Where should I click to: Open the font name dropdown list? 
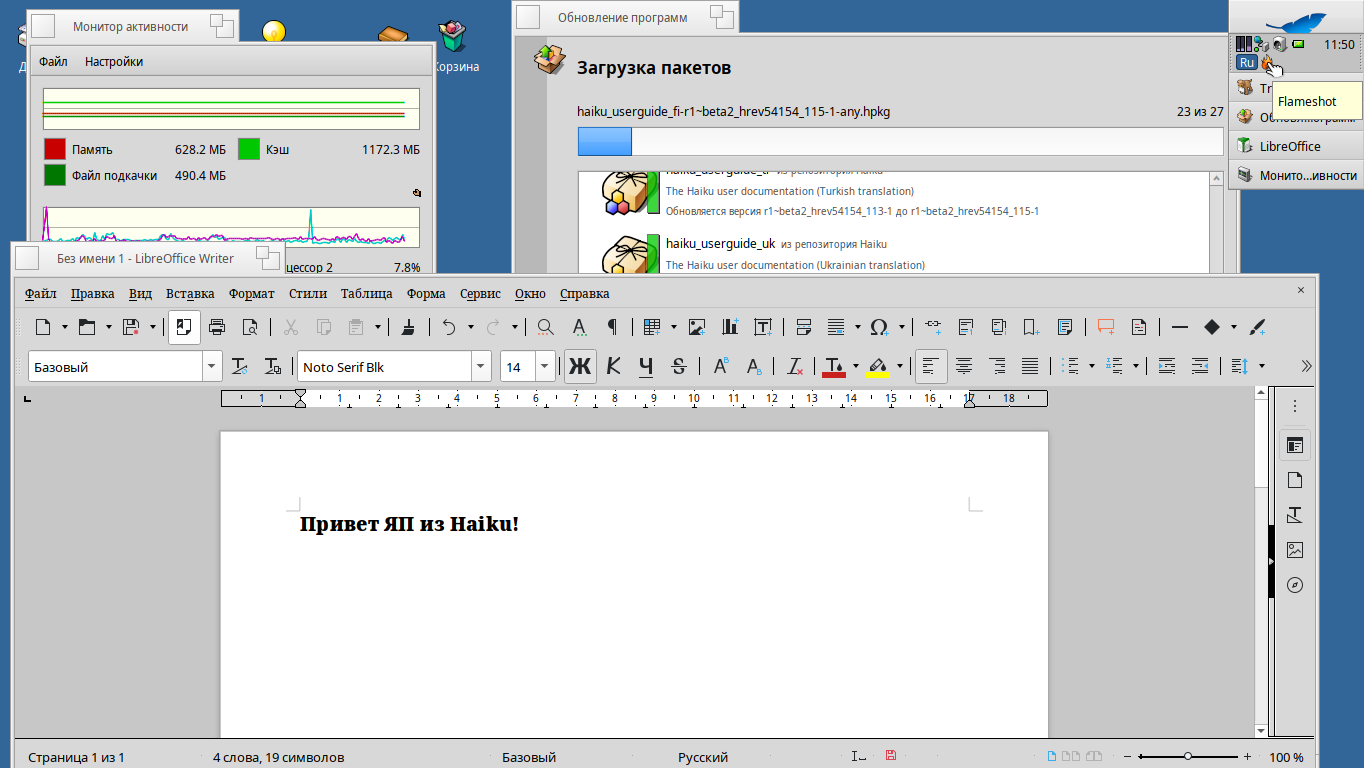pyautogui.click(x=482, y=367)
